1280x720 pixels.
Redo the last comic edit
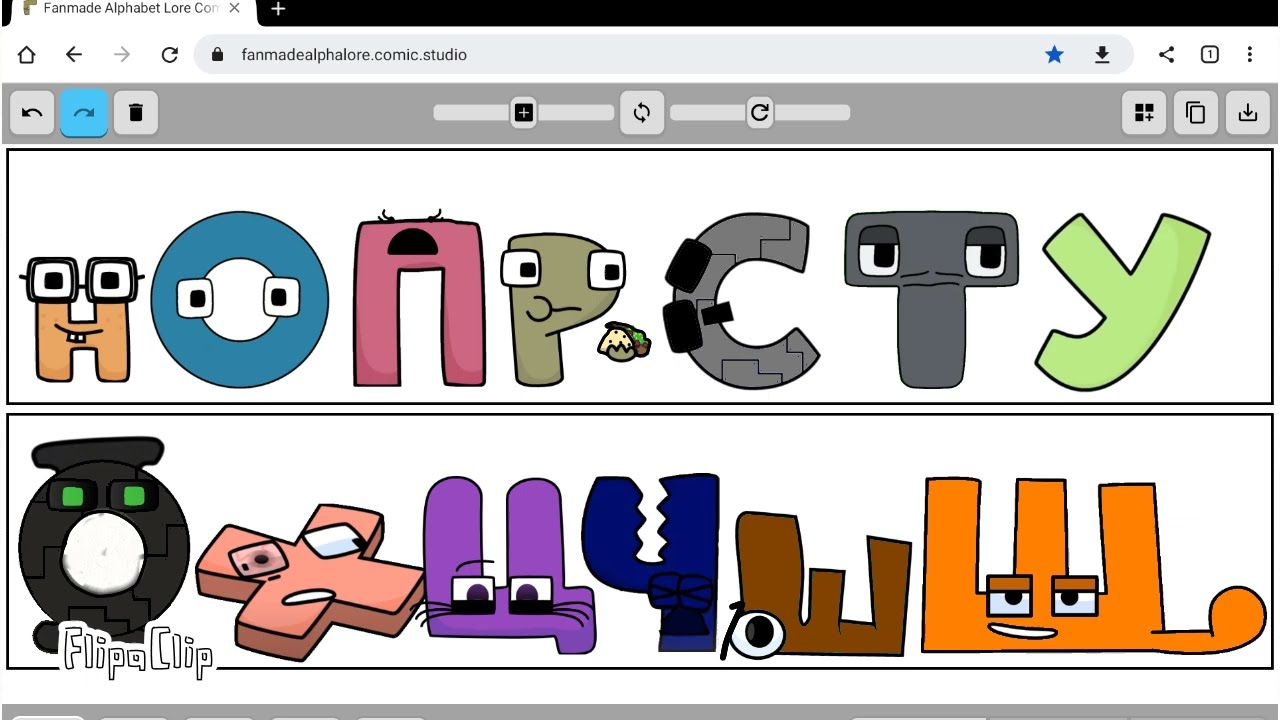point(84,113)
